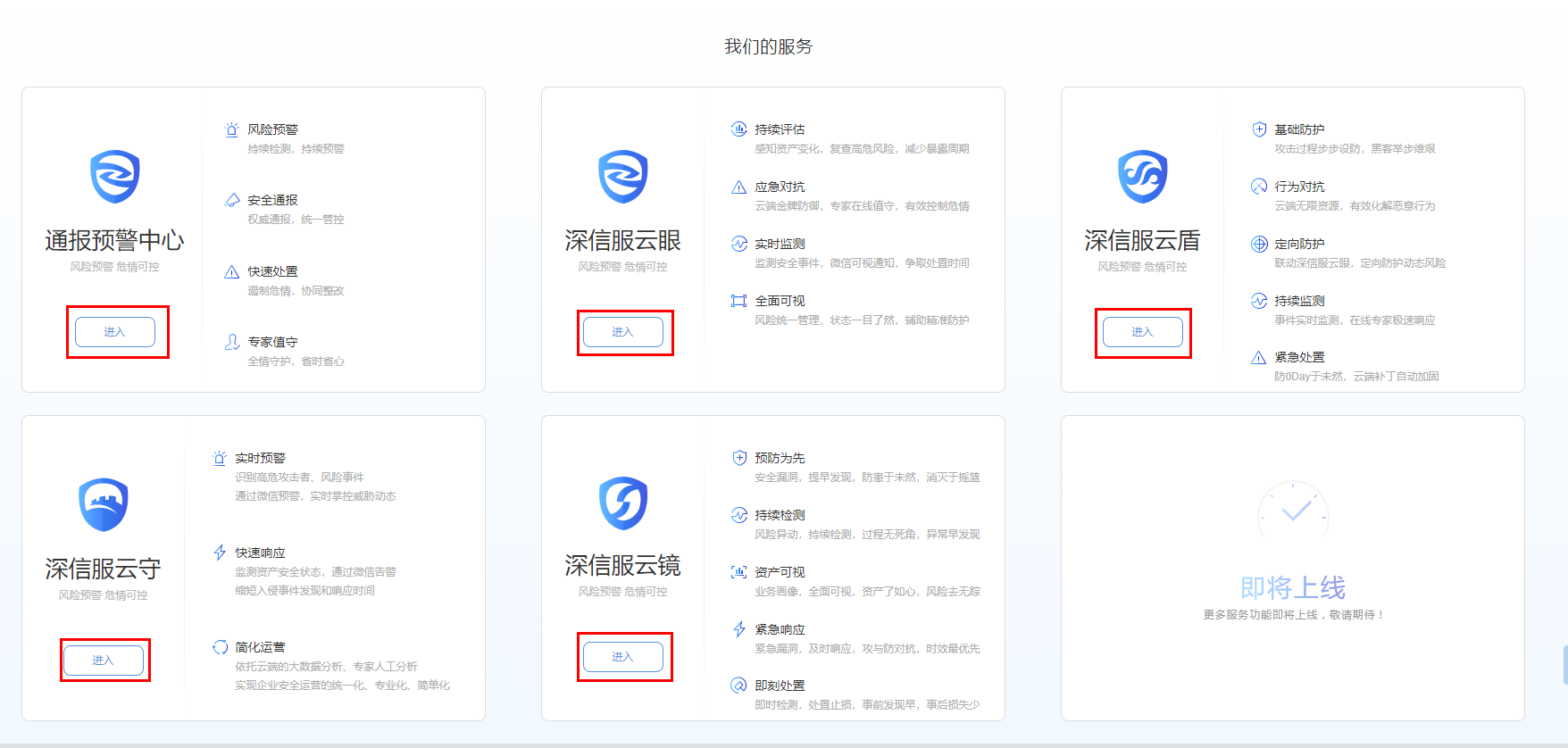Click the 持续检测 pulse icon in 云镜 card
Viewport: 1568px width, 748px height.
[x=739, y=515]
